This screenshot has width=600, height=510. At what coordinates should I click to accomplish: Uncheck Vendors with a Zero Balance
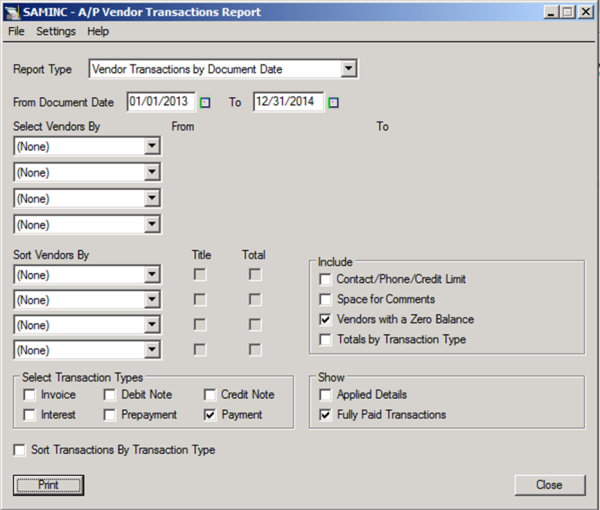tap(325, 319)
